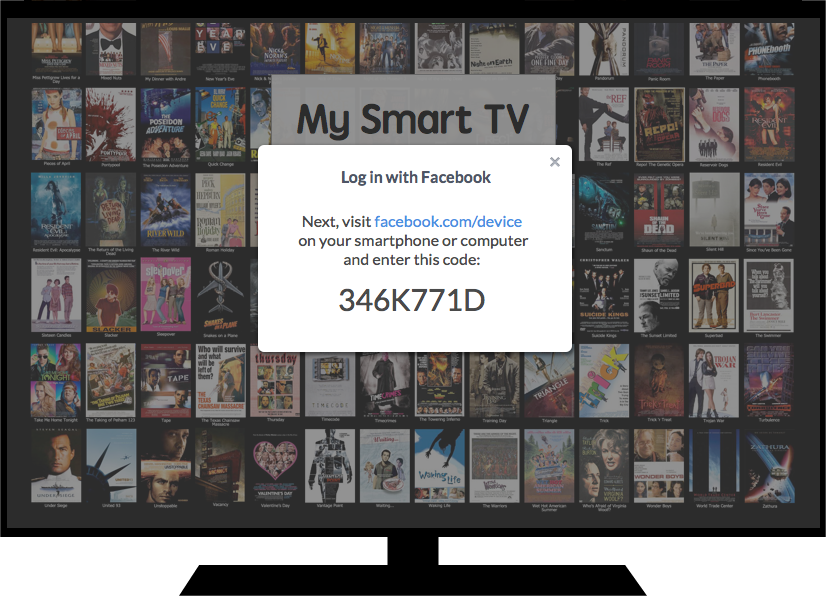Open the Trick 'r Treat poster

tap(659, 380)
